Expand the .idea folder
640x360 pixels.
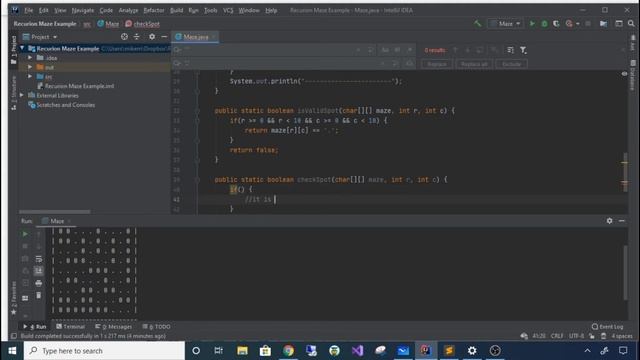click(30, 58)
